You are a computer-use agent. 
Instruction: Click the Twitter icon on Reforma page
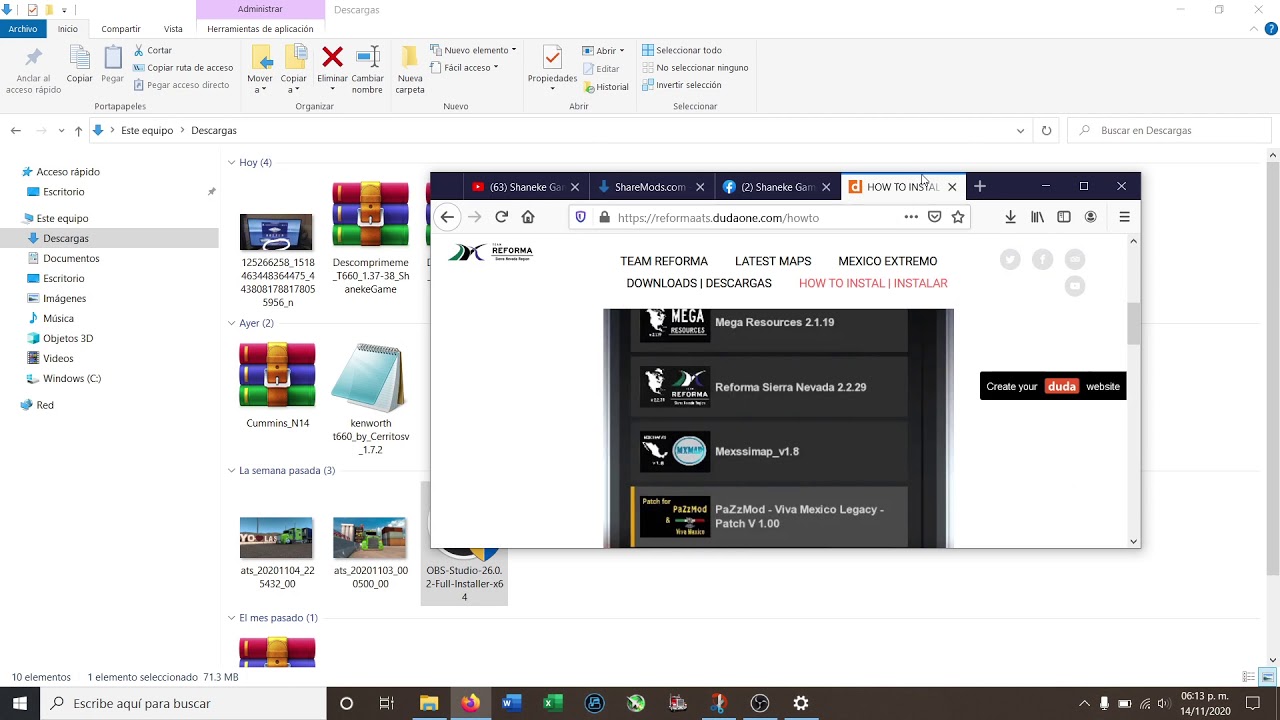point(1010,260)
